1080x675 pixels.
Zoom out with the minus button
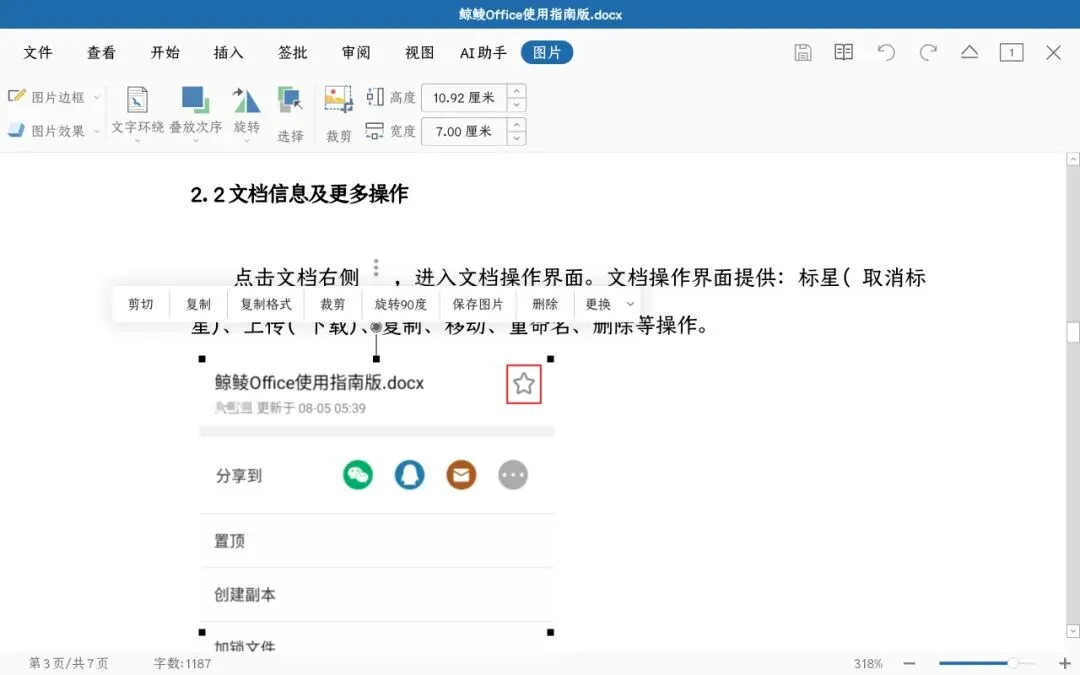(910, 663)
